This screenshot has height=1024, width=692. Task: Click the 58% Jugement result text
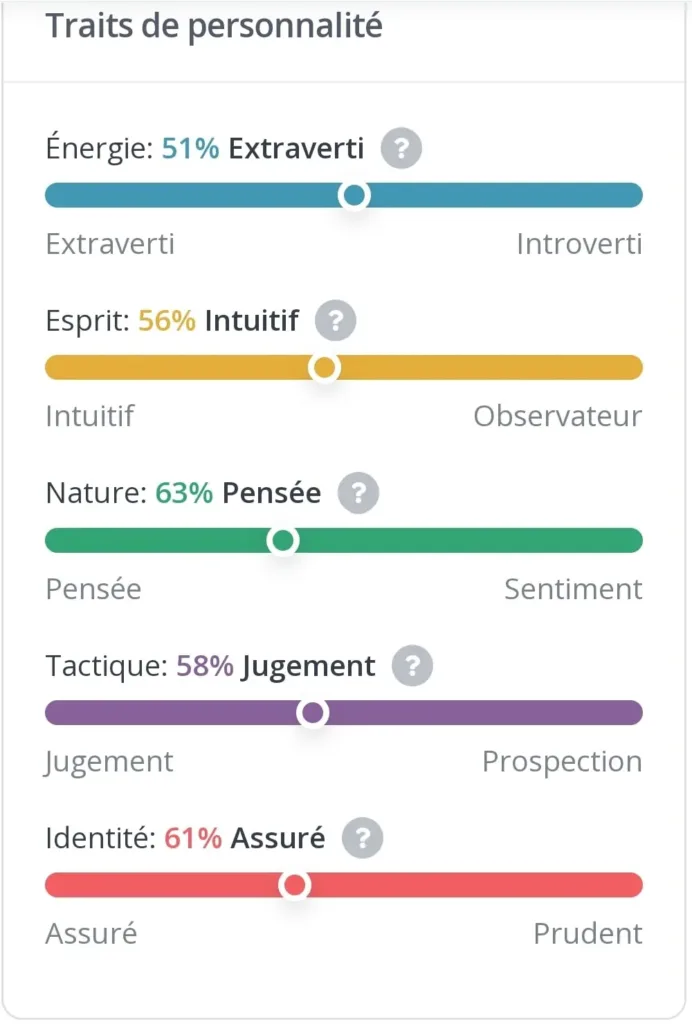tap(275, 667)
